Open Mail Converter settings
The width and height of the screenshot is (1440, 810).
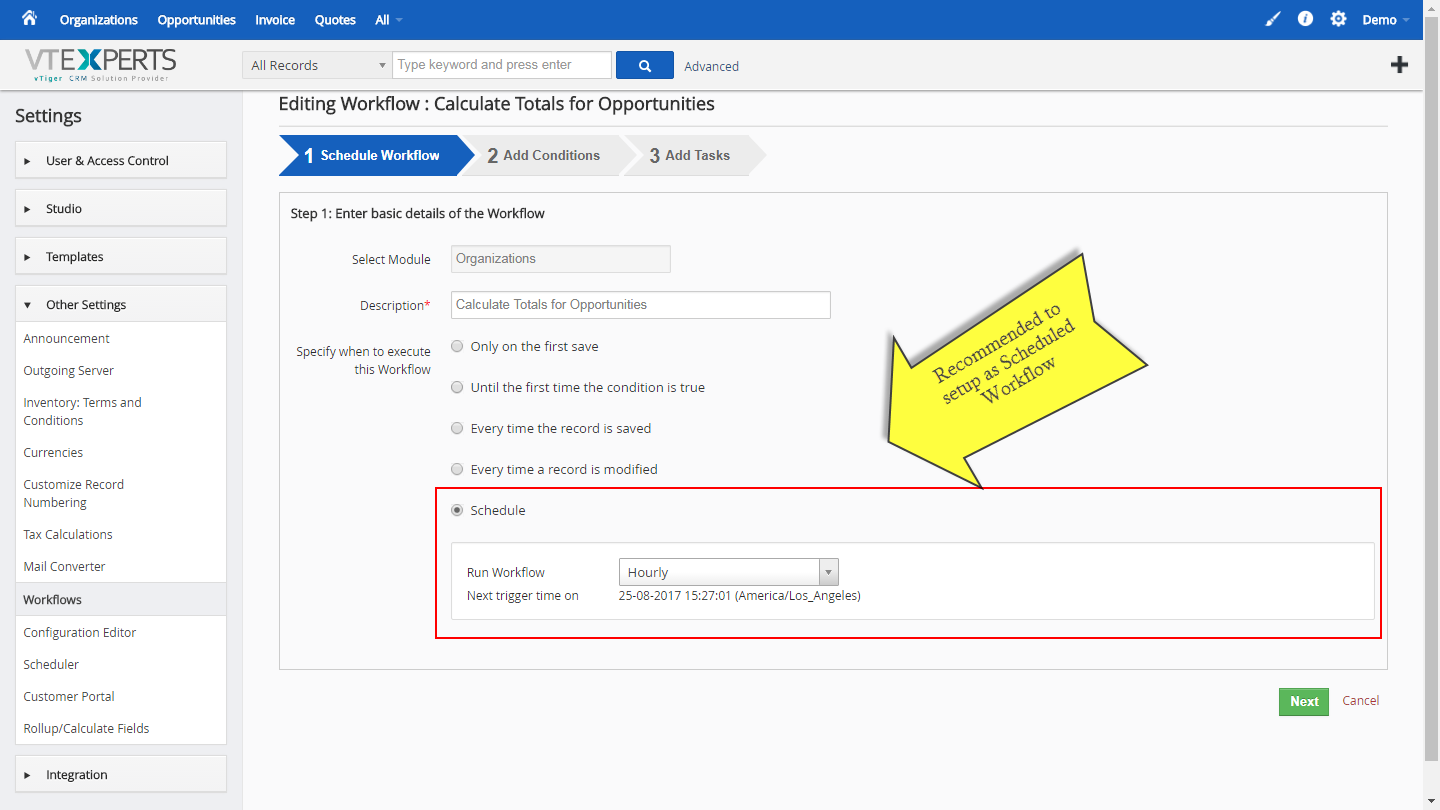(x=65, y=566)
